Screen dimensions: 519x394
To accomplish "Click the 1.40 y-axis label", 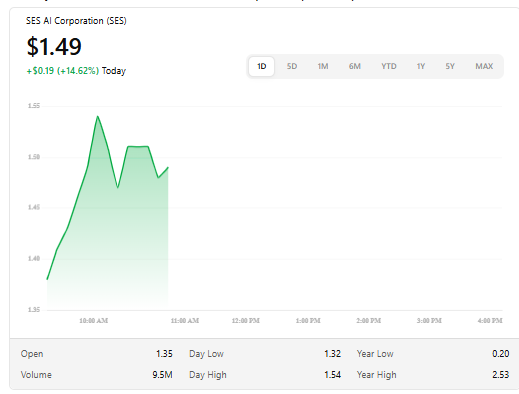I will pos(34,258).
